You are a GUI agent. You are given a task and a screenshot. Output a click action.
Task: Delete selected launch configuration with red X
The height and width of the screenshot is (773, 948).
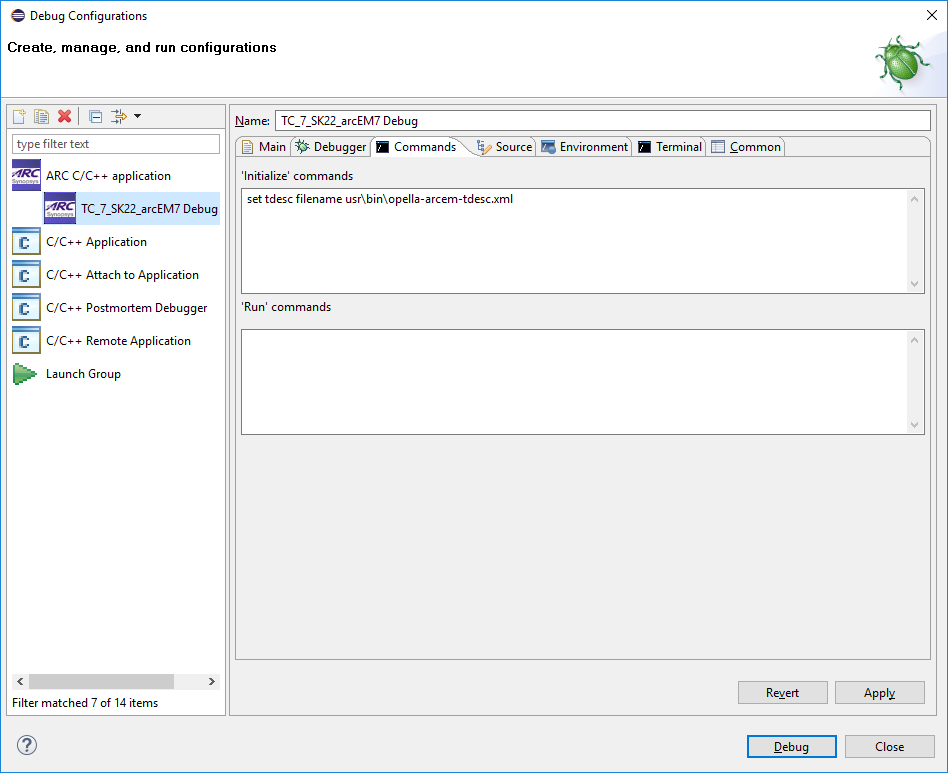click(65, 116)
